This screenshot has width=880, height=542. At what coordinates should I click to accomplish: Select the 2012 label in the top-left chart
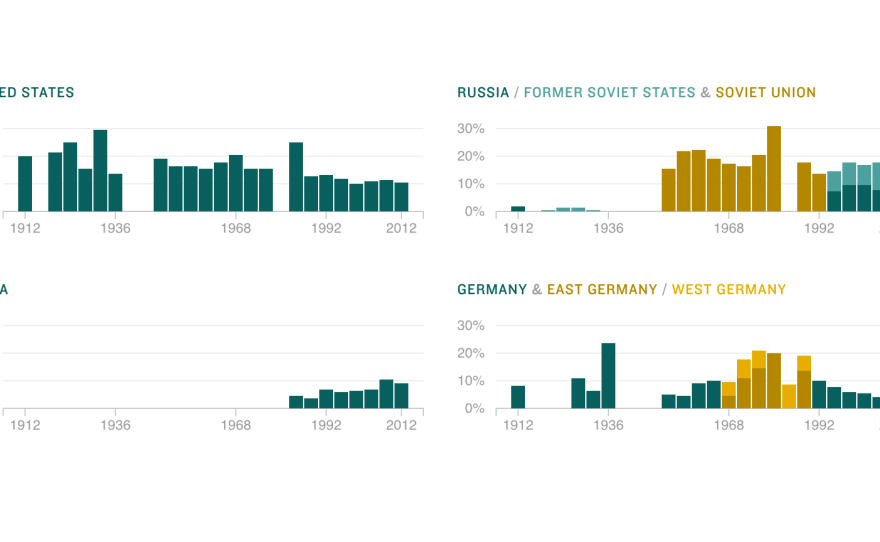point(401,228)
